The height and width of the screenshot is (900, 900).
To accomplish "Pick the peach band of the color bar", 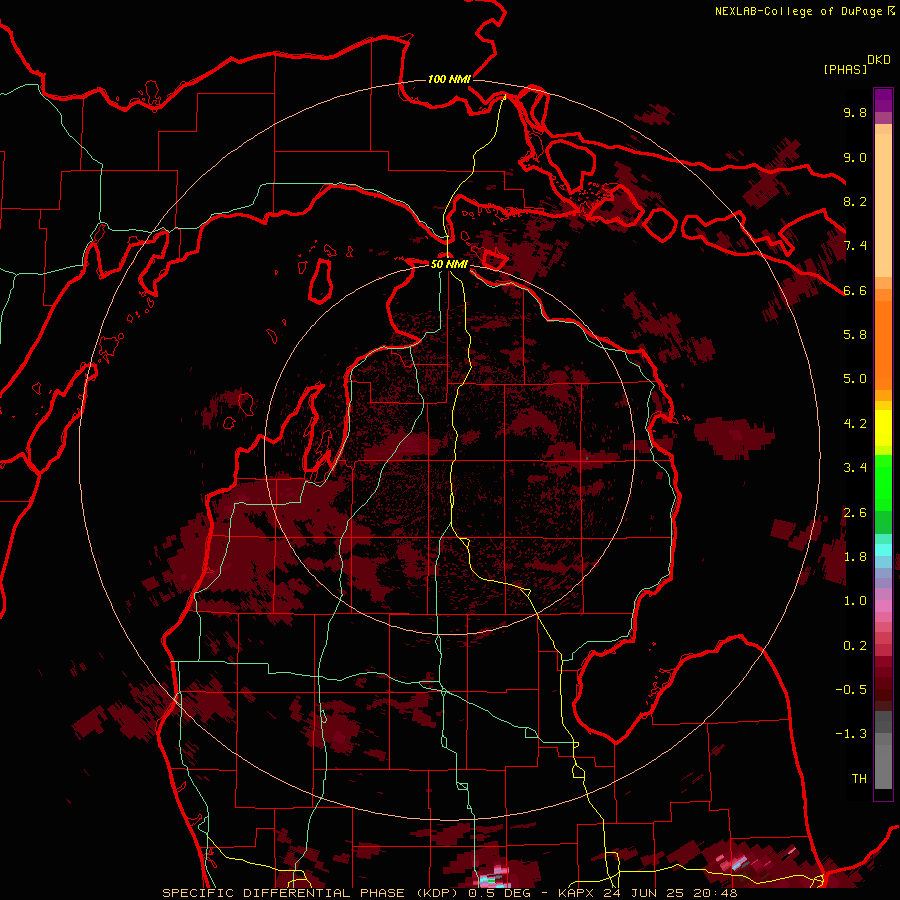I will click(883, 206).
